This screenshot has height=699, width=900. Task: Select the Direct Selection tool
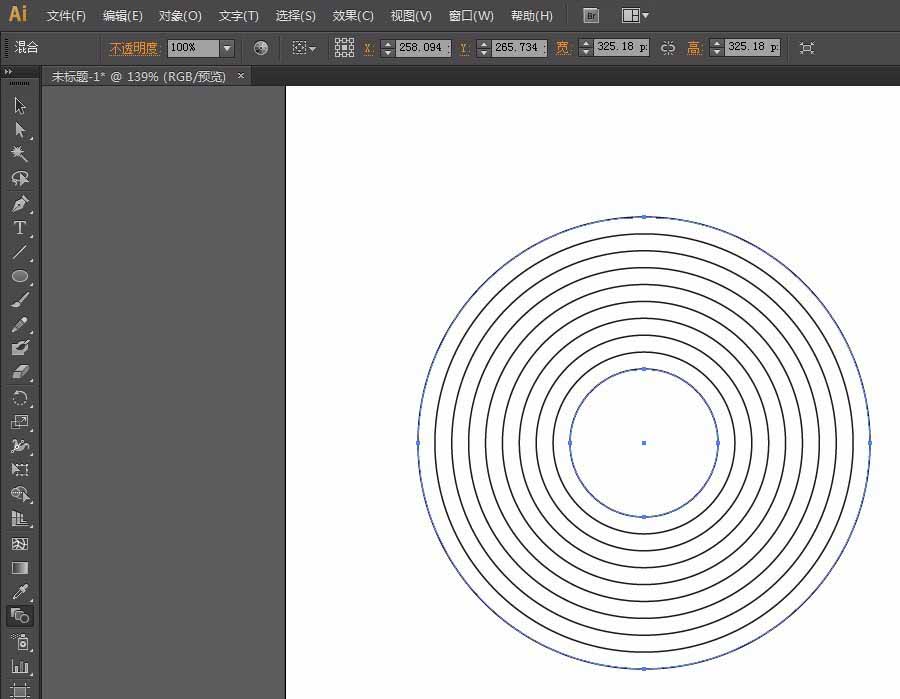tap(20, 130)
